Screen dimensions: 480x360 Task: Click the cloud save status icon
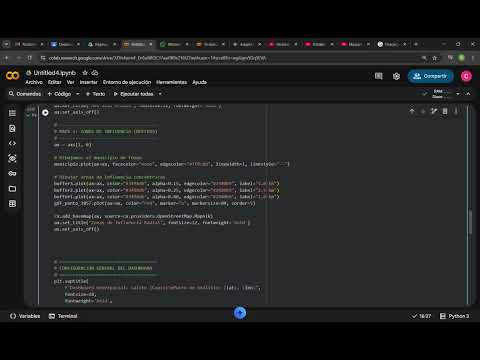[95, 73]
